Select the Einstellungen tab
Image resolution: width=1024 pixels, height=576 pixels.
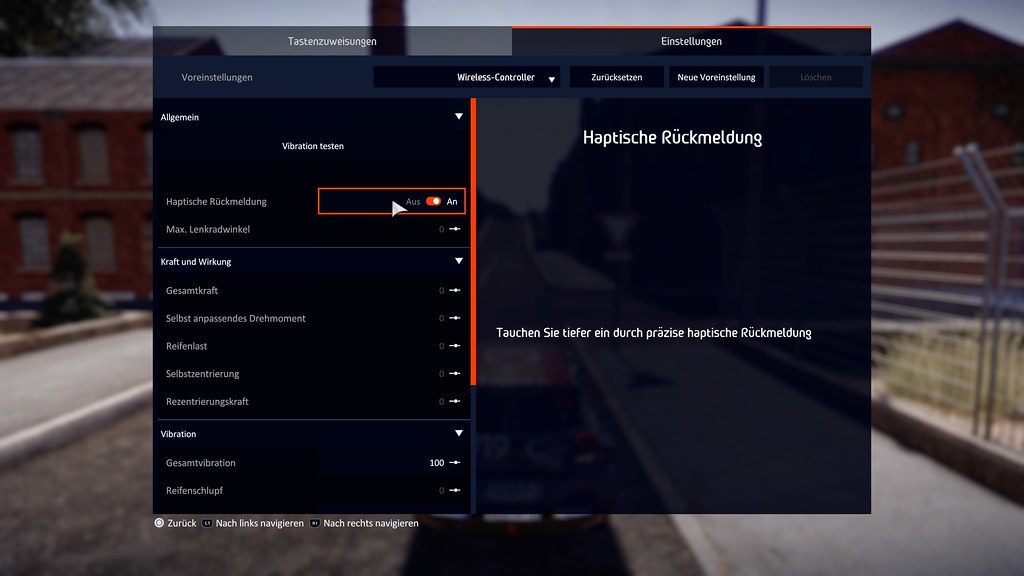pyautogui.click(x=691, y=41)
